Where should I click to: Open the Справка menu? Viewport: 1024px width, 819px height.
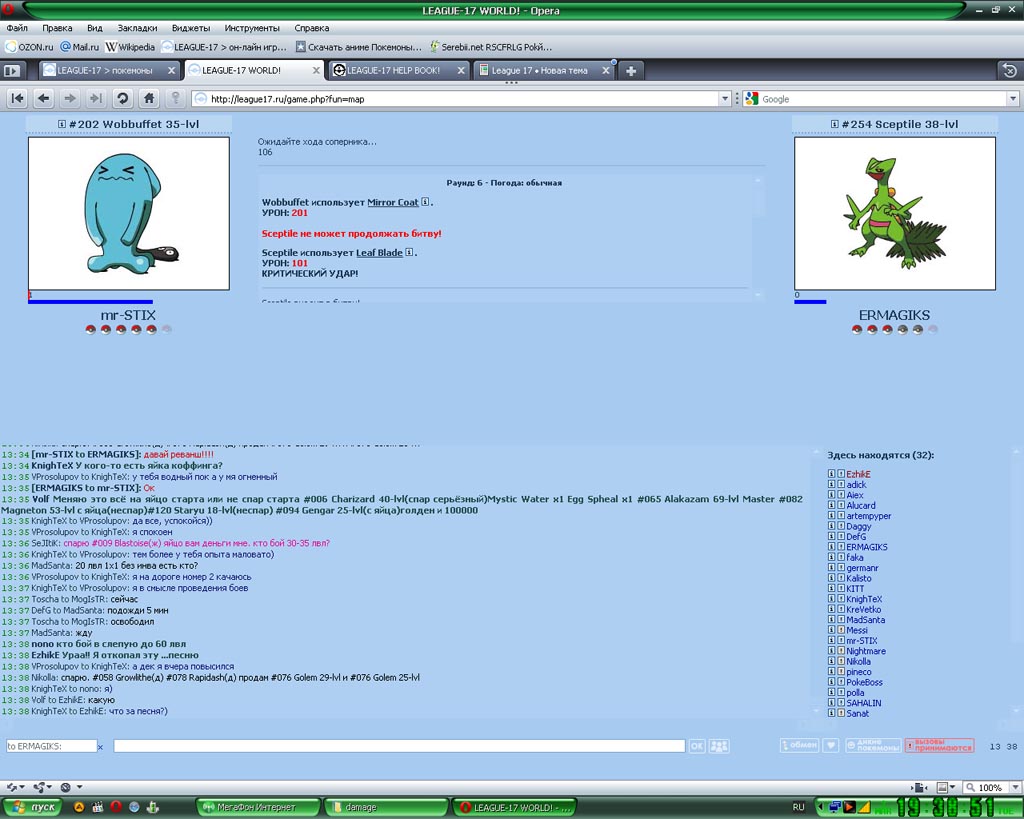coord(312,28)
